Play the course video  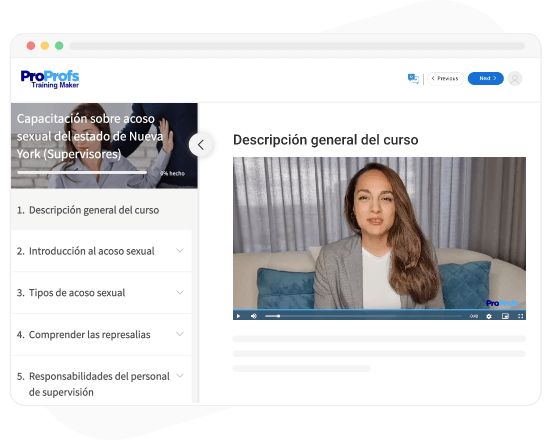(x=239, y=316)
